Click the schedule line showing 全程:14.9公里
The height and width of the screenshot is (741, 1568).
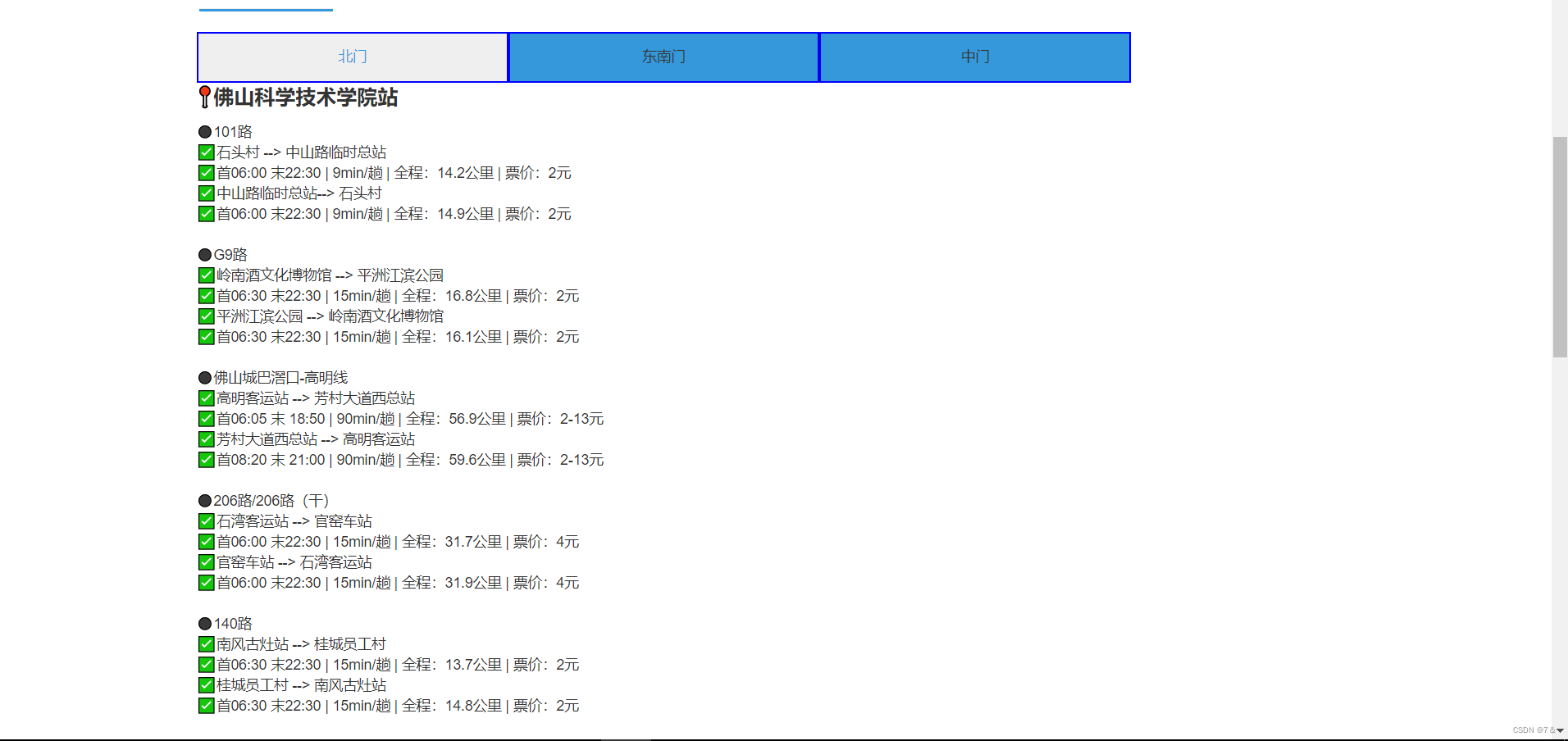394,214
